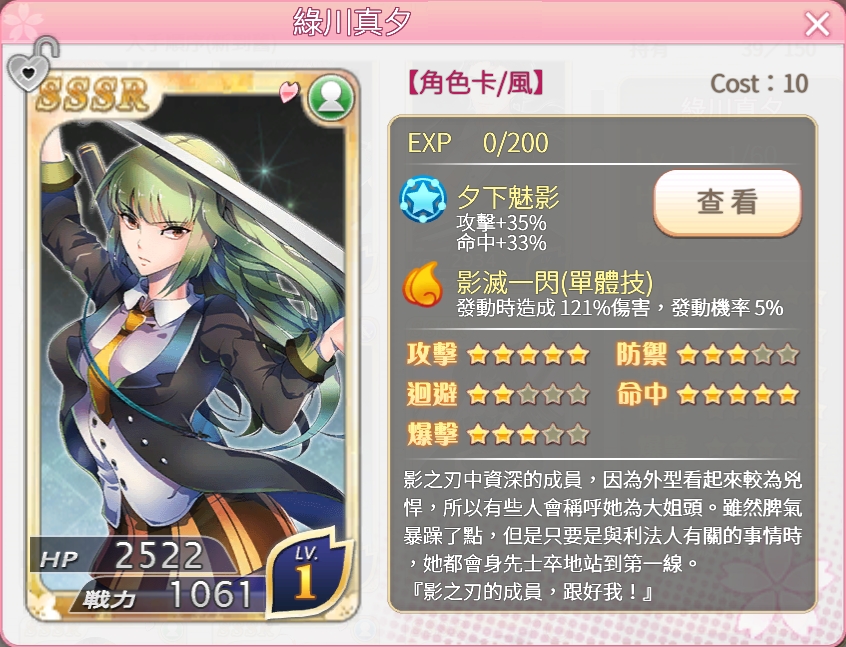This screenshot has width=846, height=647.
Task: Click the 爆擊 star rating
Action: 528,434
